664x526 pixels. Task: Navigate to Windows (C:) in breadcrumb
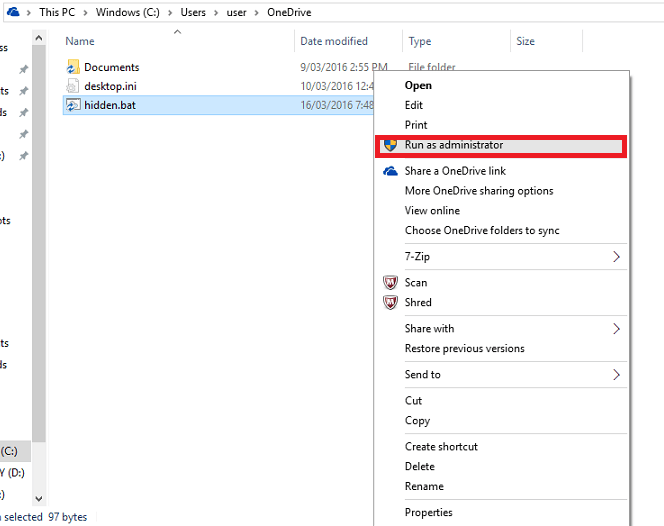click(127, 12)
